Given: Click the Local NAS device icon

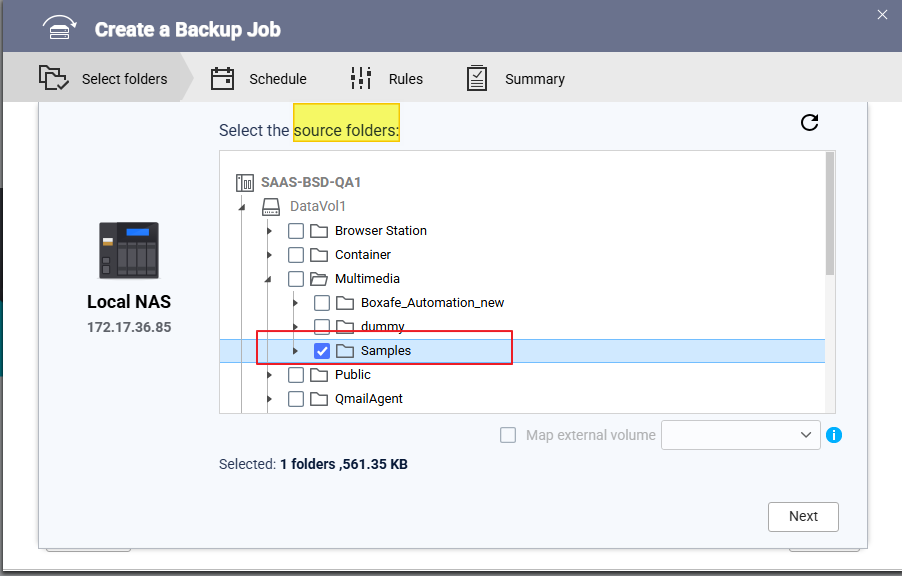Looking at the screenshot, I should pos(129,250).
